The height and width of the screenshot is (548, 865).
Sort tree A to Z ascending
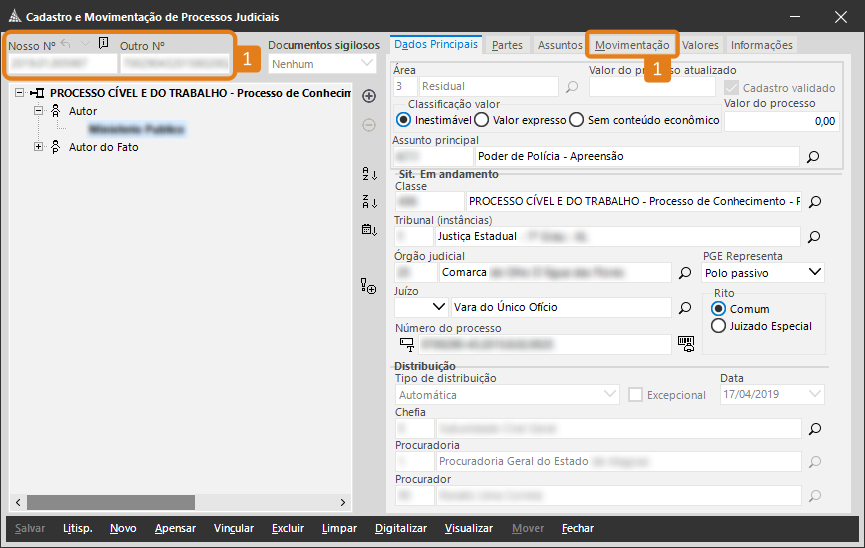368,174
